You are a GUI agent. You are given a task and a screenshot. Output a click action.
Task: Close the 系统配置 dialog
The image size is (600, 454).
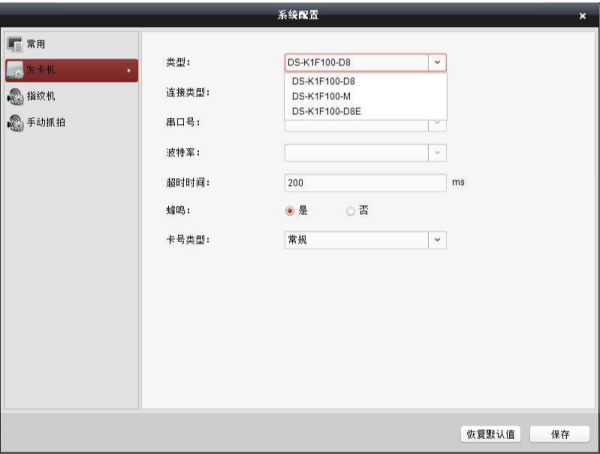(x=582, y=16)
